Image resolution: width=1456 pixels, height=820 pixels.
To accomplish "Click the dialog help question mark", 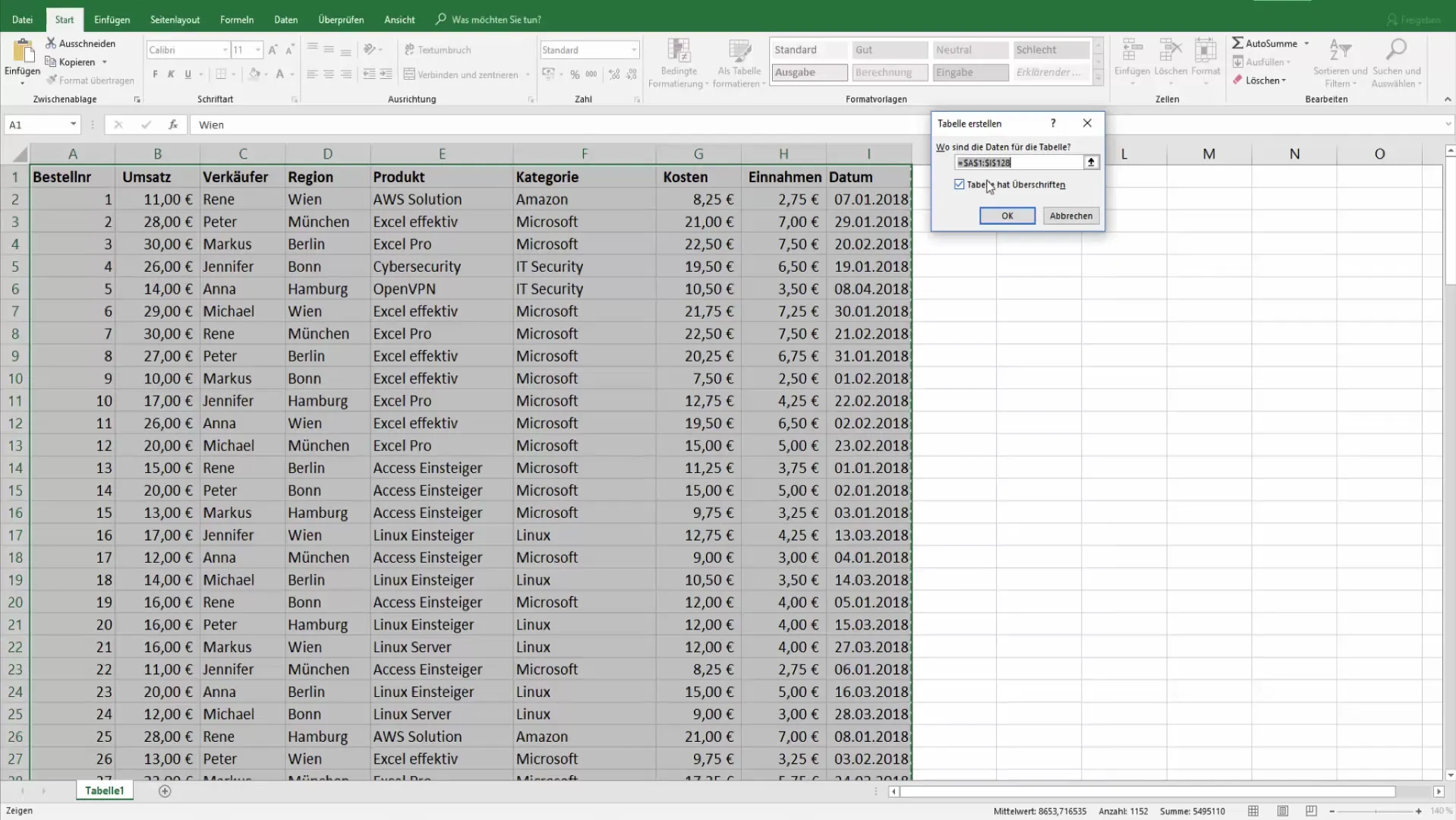I will click(x=1053, y=123).
